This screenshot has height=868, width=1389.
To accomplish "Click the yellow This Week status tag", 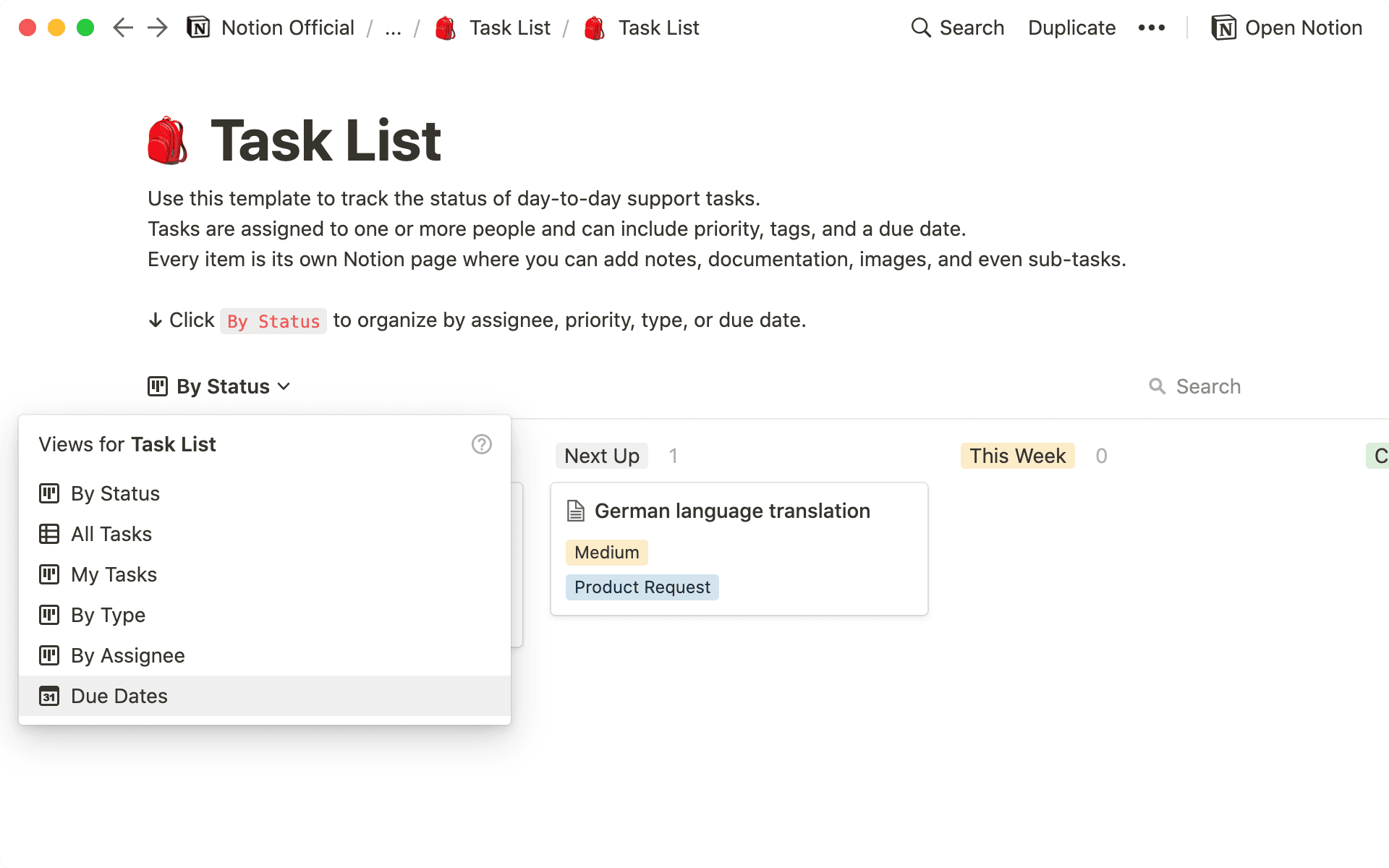I will pos(1017,456).
